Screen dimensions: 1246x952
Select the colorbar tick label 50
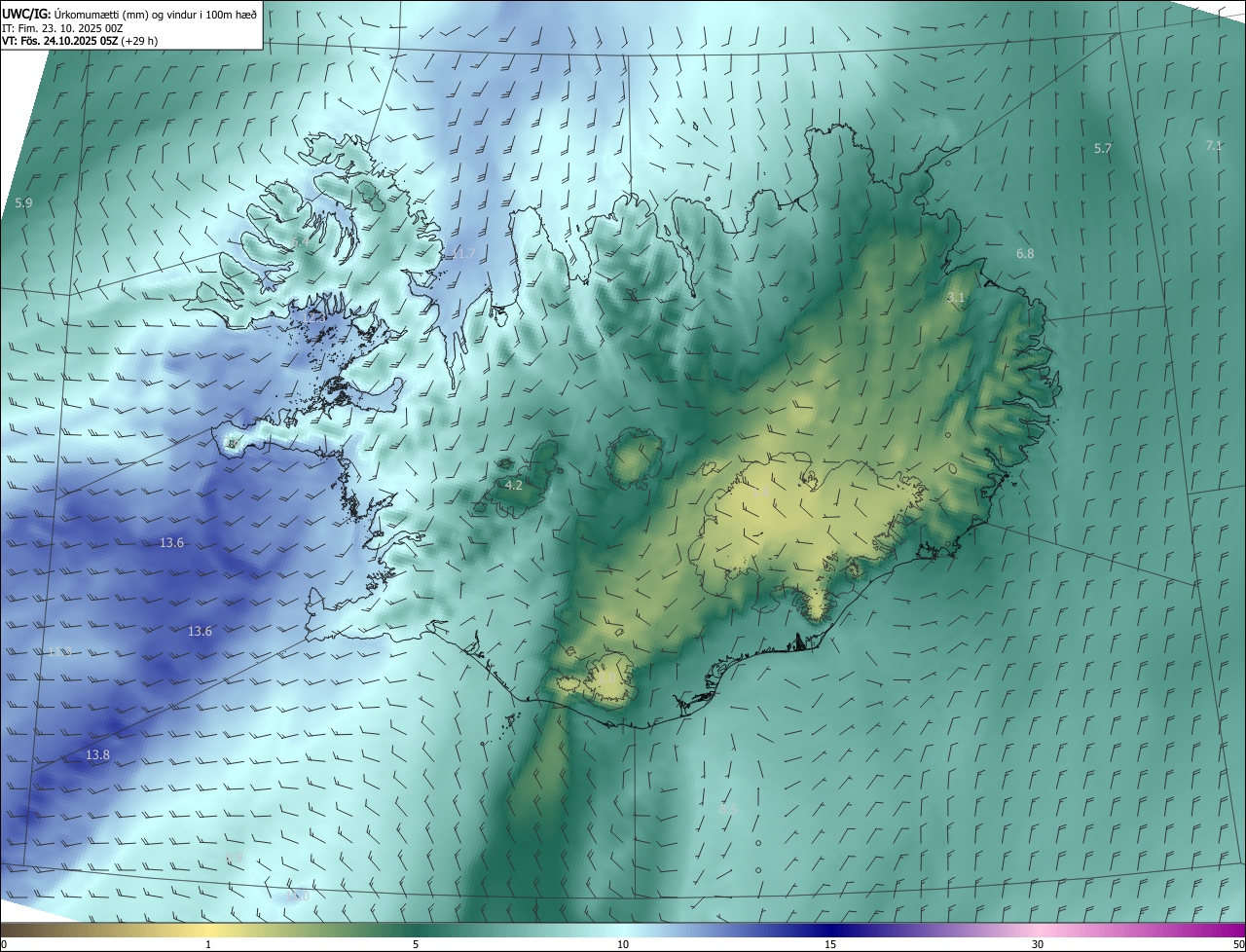tap(1238, 945)
